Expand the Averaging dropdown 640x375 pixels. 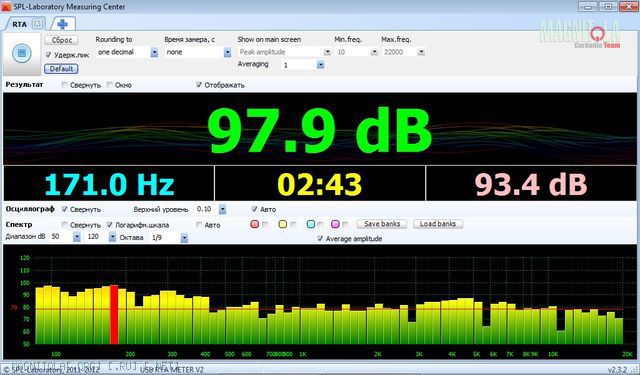click(320, 65)
